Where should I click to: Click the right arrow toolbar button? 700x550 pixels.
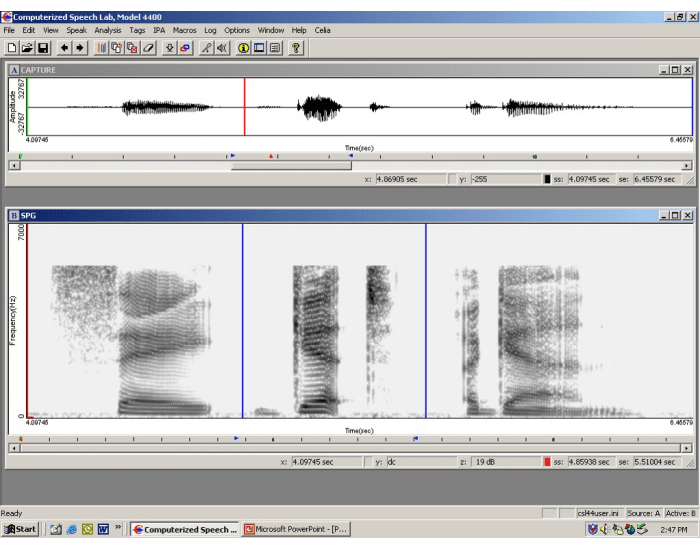(80, 48)
